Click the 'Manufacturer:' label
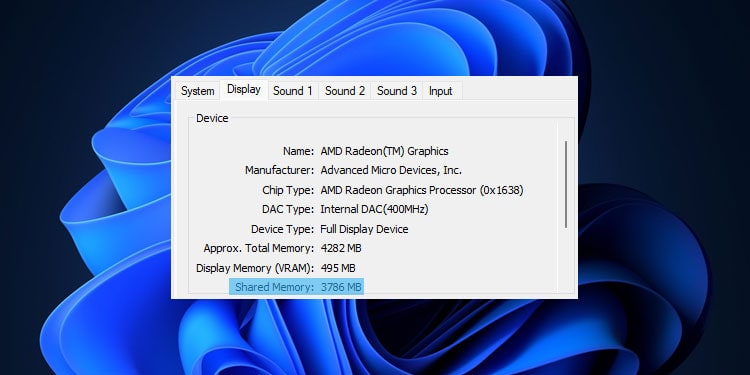750x375 pixels. pos(279,170)
